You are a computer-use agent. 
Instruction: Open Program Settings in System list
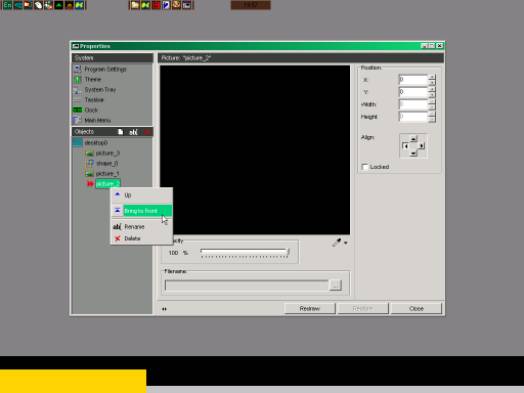[x=105, y=69]
